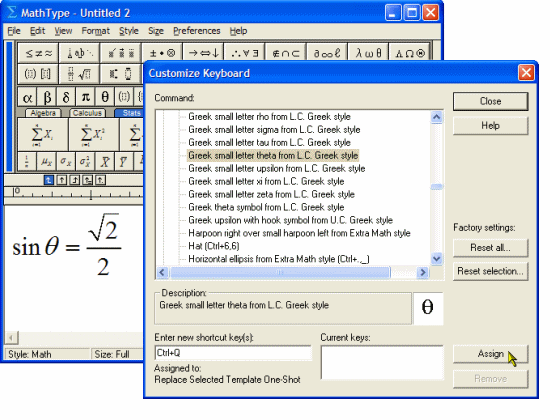550x420 pixels.
Task: Click Close in Customize Keyboard dialog
Action: pyautogui.click(x=490, y=101)
